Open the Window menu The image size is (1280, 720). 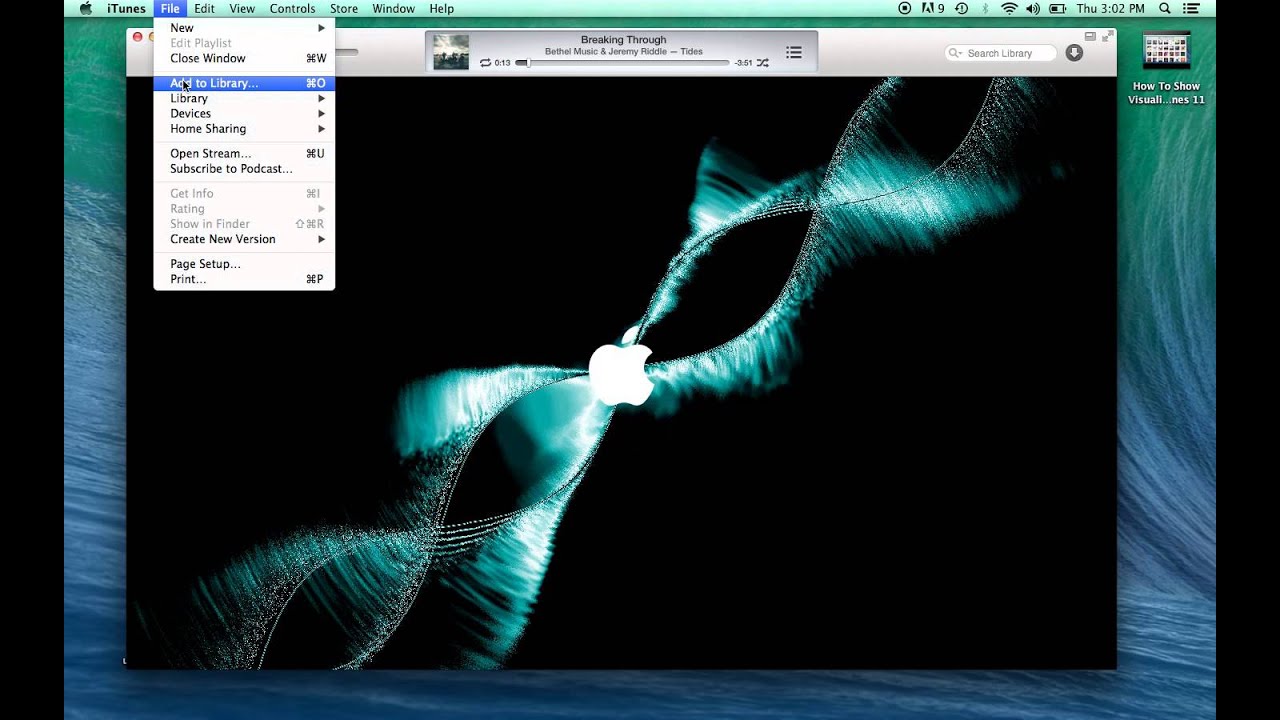click(393, 9)
